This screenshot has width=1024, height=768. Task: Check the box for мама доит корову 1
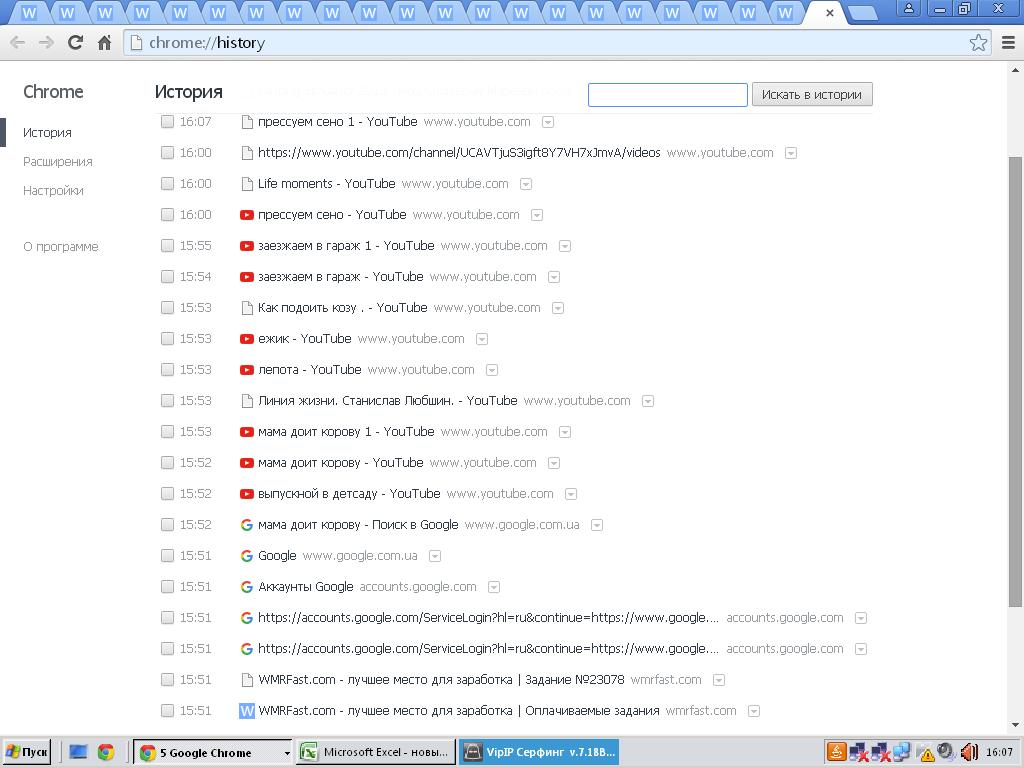pos(167,432)
